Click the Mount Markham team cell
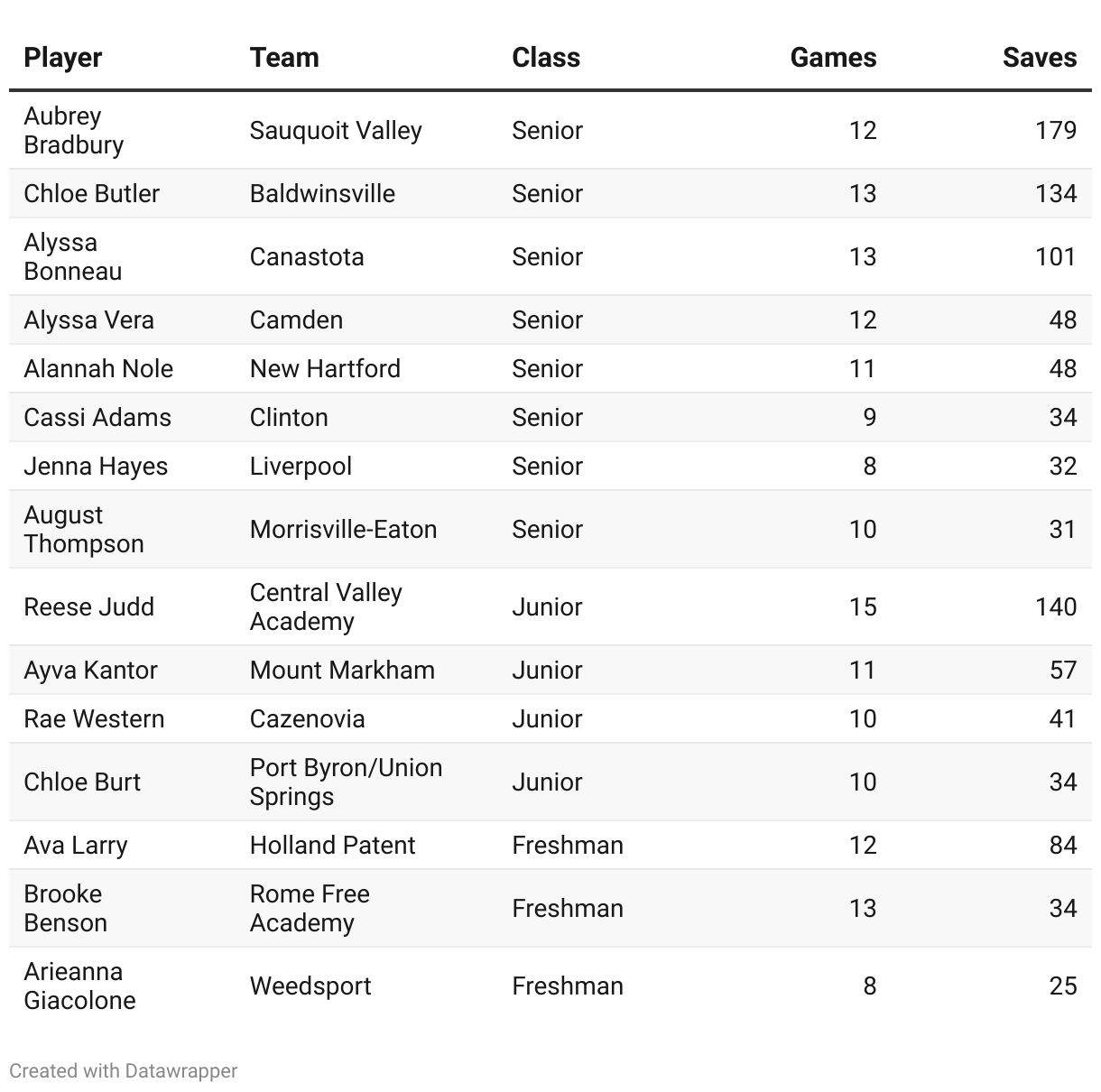This screenshot has width=1101, height=1092. [x=342, y=670]
